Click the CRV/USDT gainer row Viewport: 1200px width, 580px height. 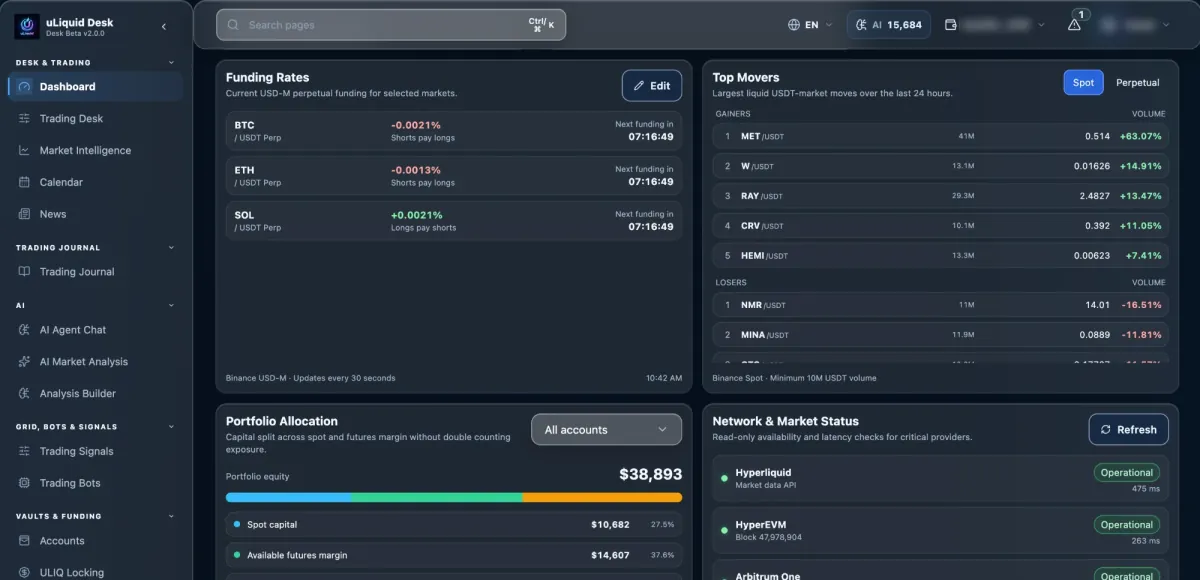click(x=940, y=226)
